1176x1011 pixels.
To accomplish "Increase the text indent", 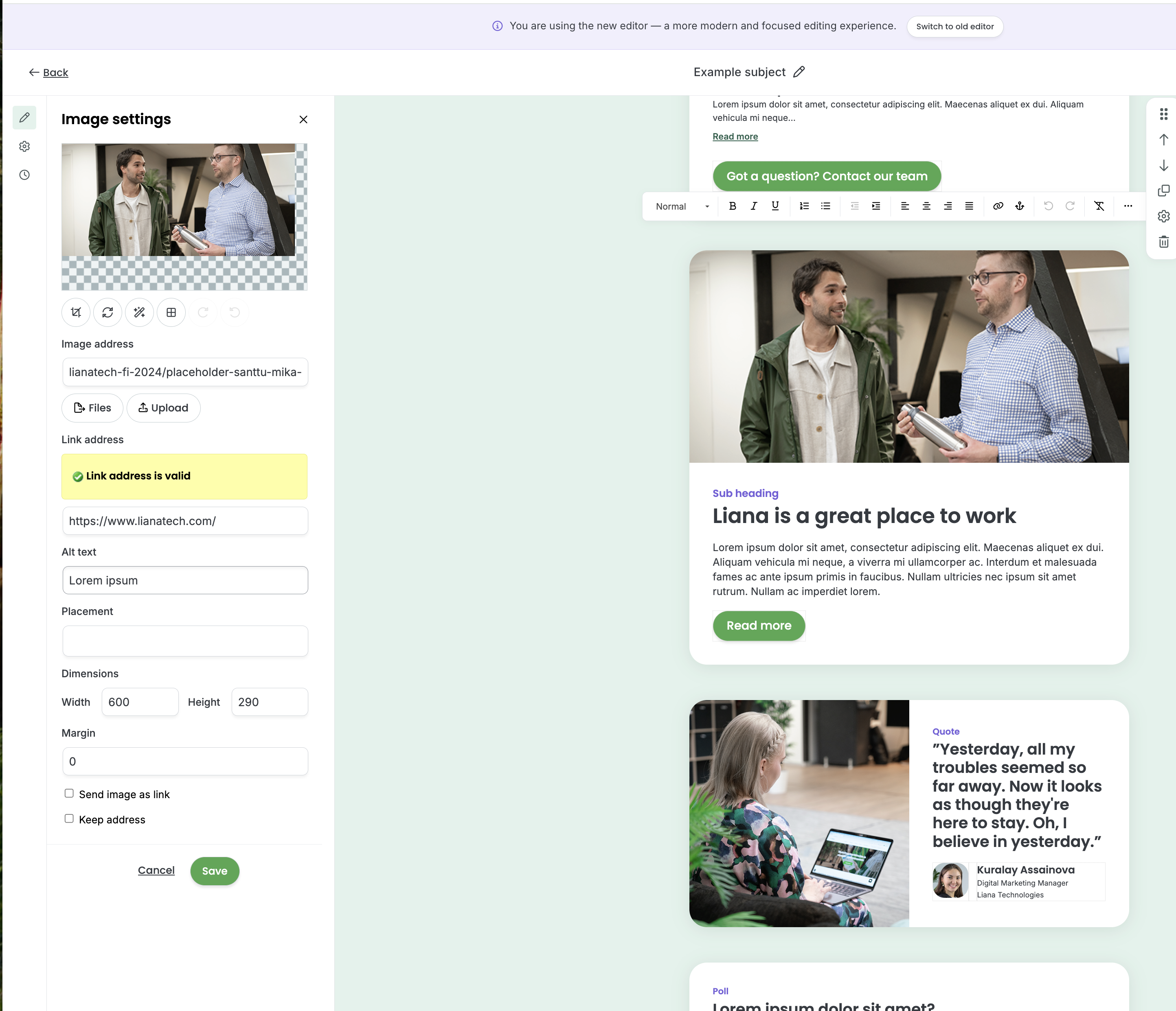I will [876, 206].
